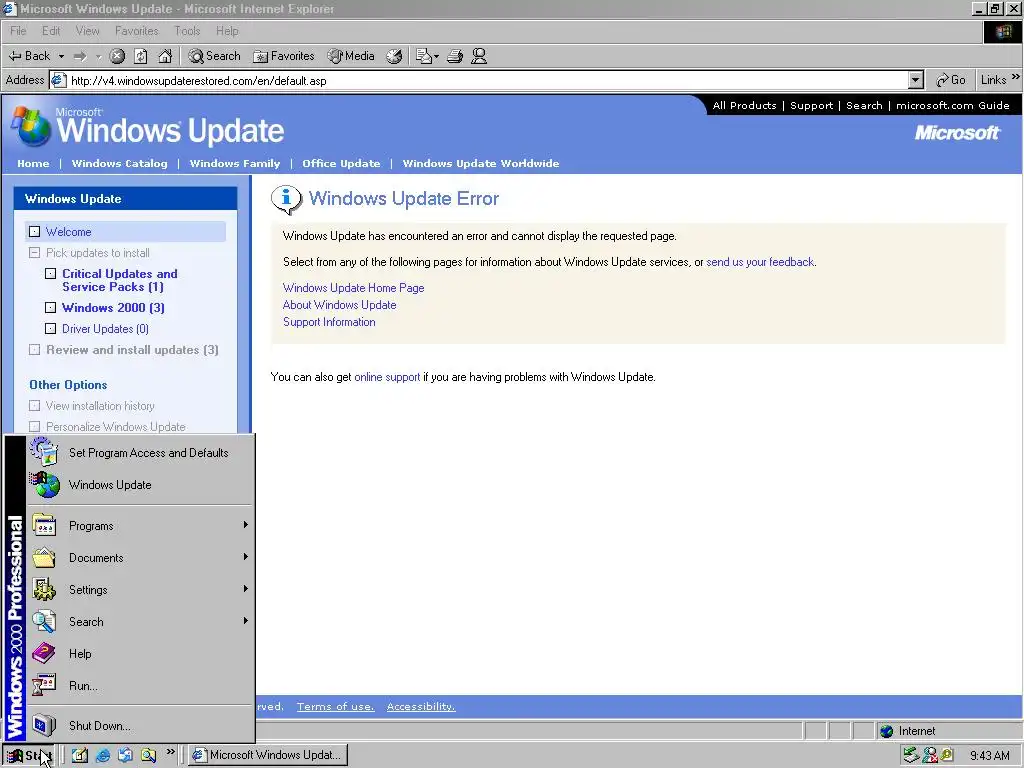Toggle the box beside Welcome
The image size is (1024, 768).
pos(35,232)
